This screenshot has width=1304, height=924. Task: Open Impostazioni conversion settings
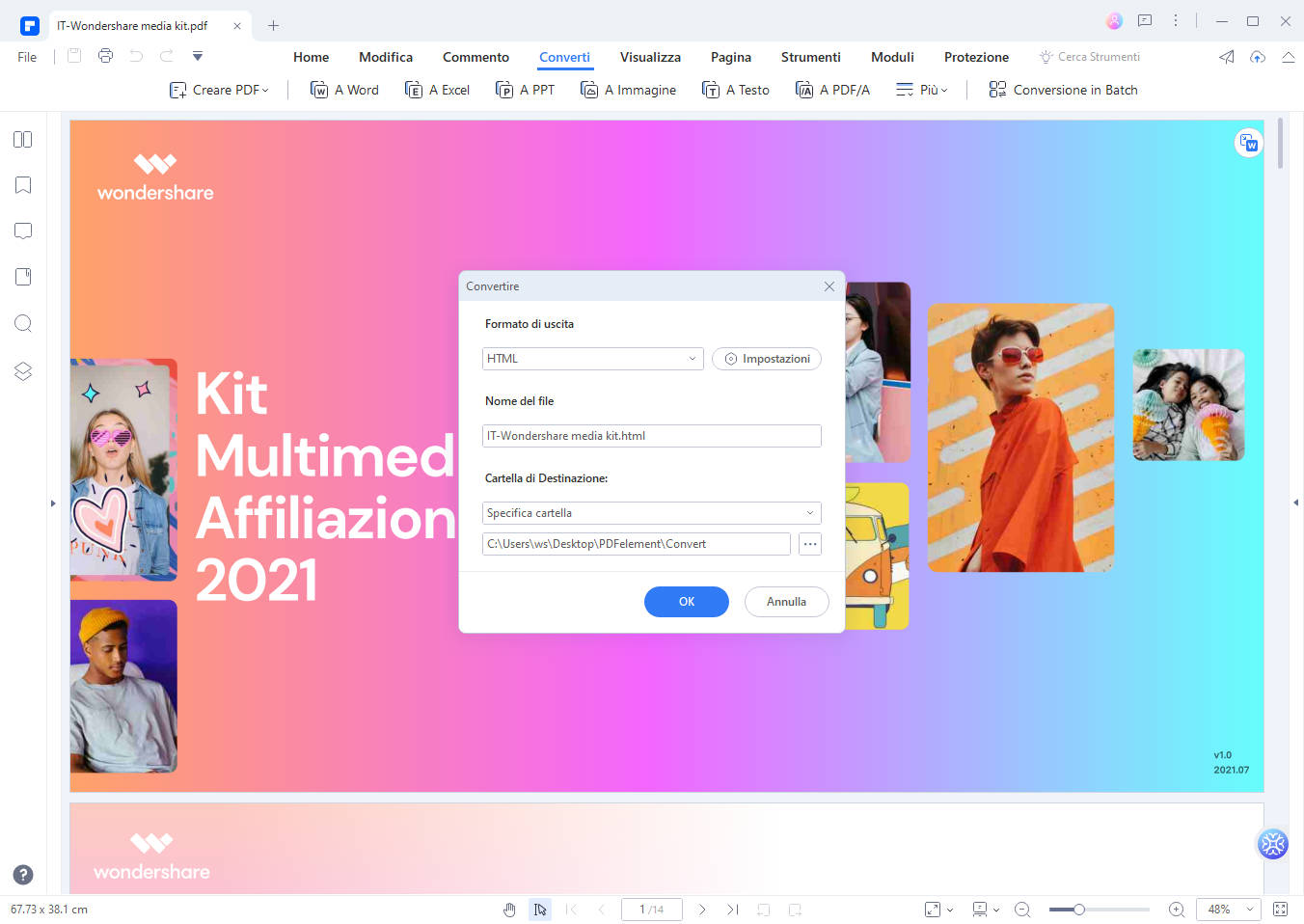tap(767, 359)
